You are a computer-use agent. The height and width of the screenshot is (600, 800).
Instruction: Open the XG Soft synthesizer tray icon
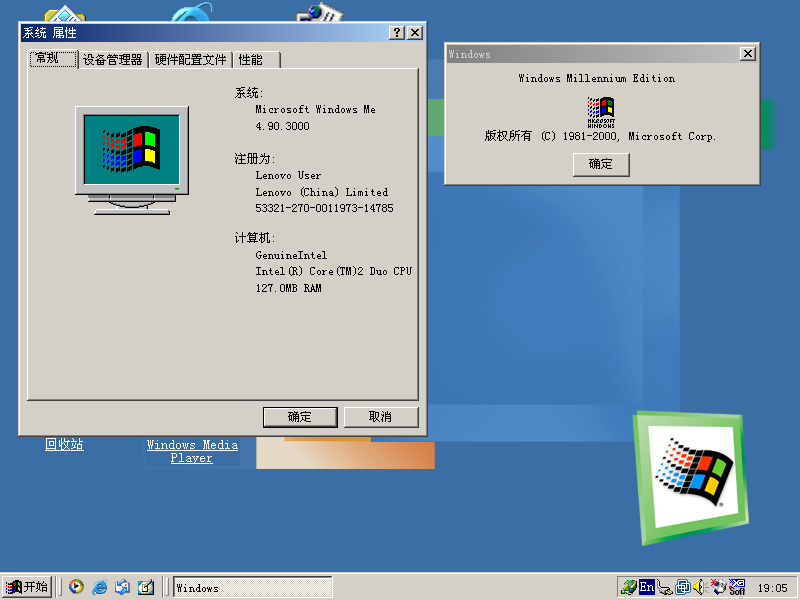[737, 587]
